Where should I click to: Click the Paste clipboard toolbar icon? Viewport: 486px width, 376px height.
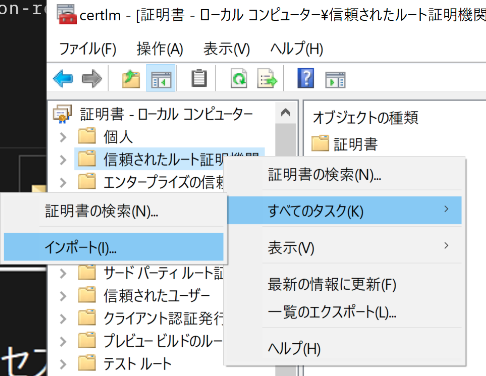199,78
